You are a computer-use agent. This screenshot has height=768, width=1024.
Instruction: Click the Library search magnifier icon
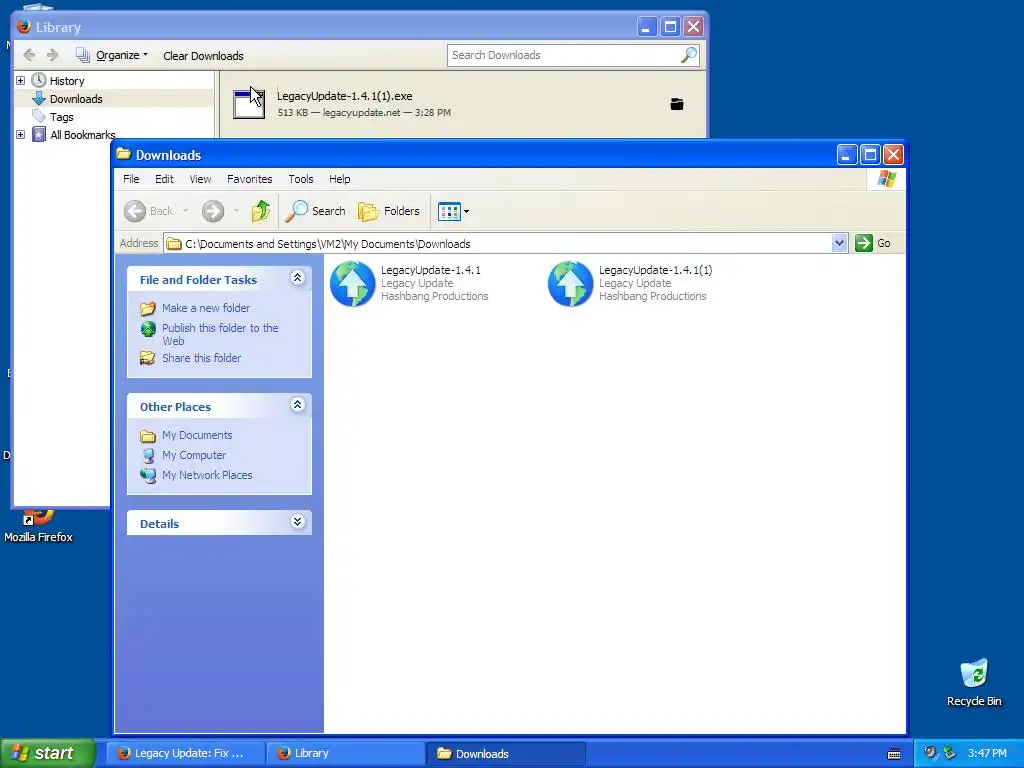point(689,56)
